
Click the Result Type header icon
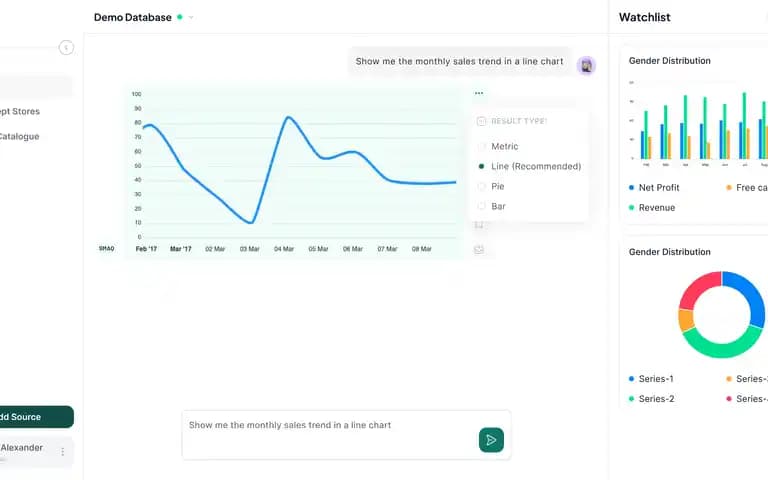481,121
